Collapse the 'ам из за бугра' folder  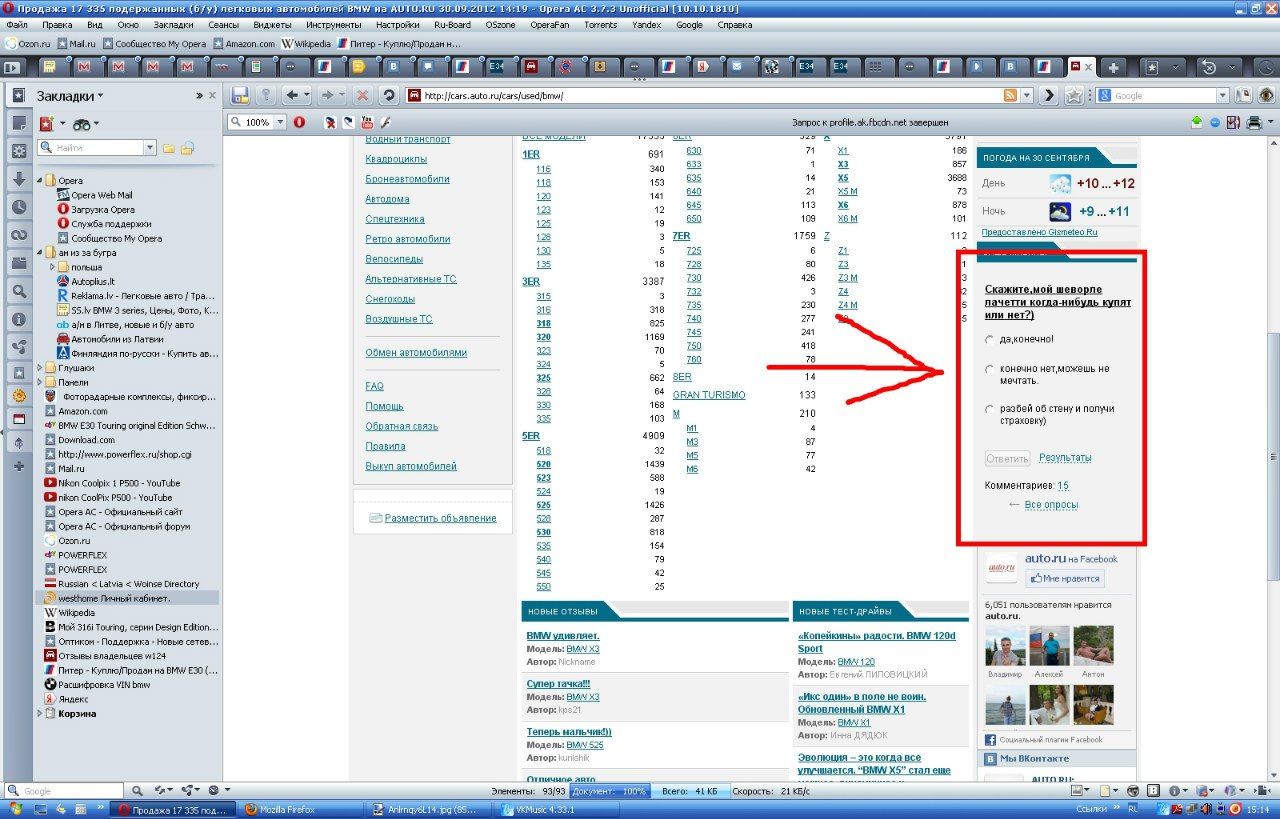(40, 253)
